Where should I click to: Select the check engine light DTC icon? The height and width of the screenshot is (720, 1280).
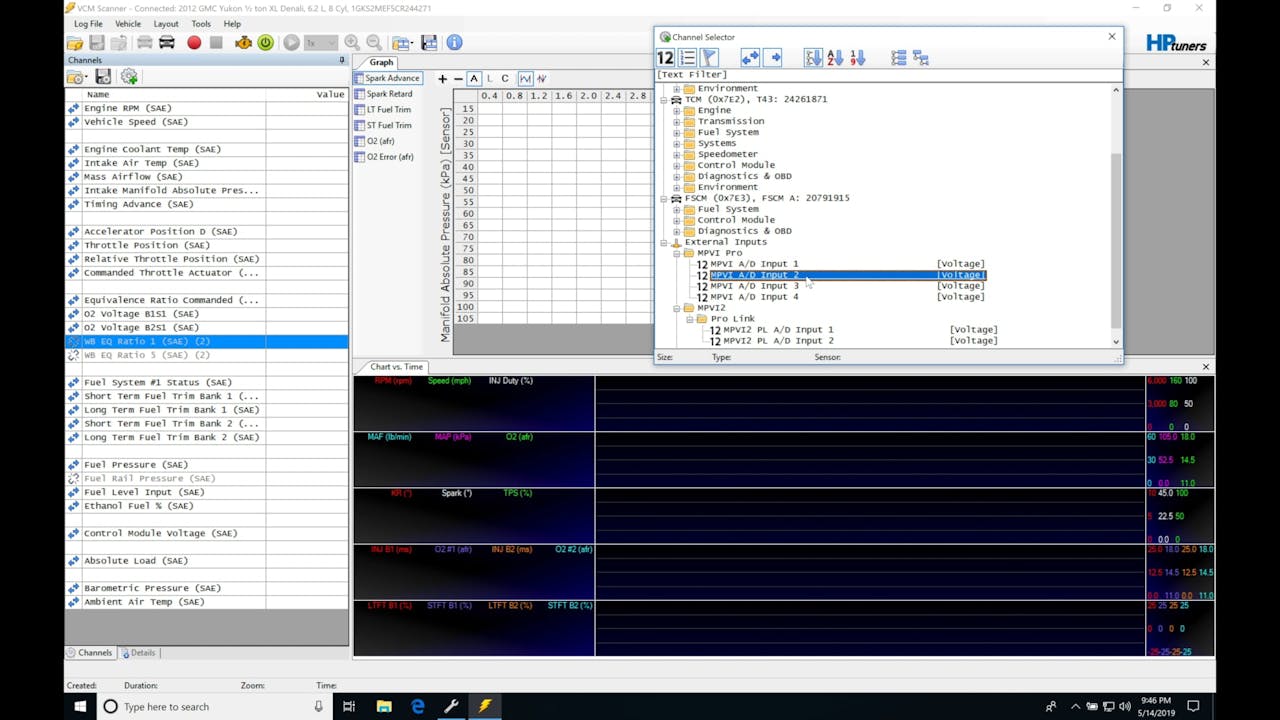click(243, 42)
